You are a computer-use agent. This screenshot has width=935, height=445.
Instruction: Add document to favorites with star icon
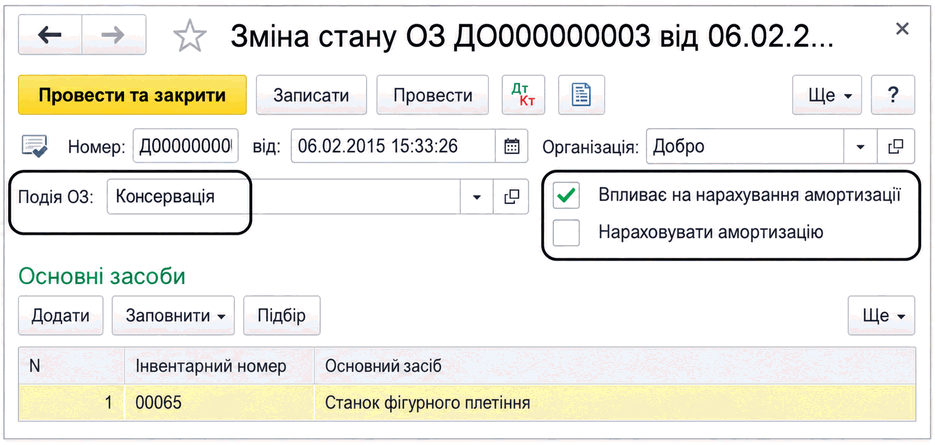coord(190,36)
